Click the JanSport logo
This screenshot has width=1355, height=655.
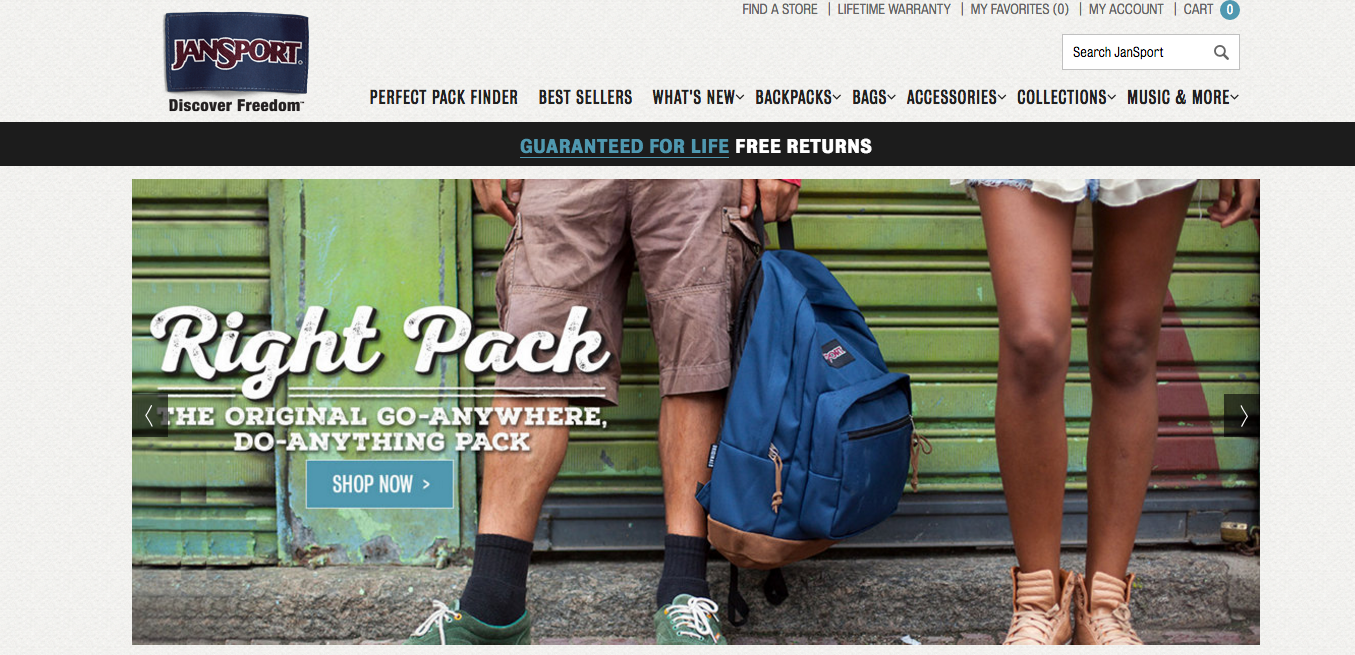[236, 61]
